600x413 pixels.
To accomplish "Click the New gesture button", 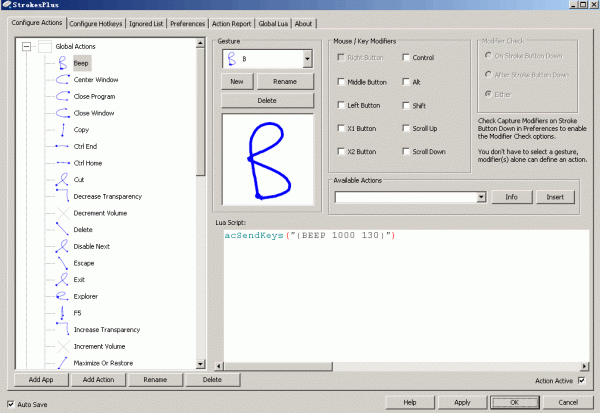I will pos(237,82).
